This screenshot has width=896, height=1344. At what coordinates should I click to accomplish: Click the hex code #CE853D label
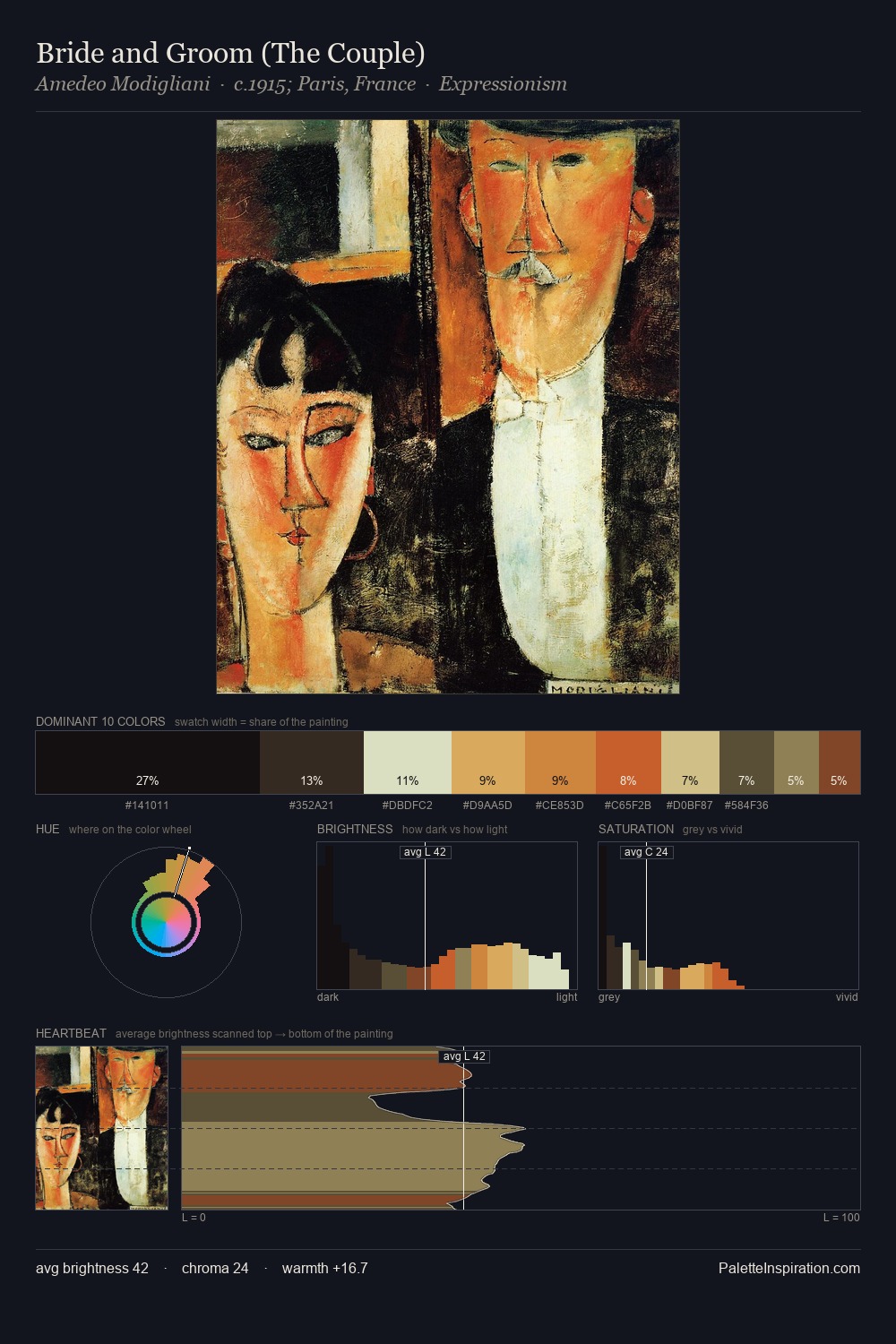tap(559, 806)
